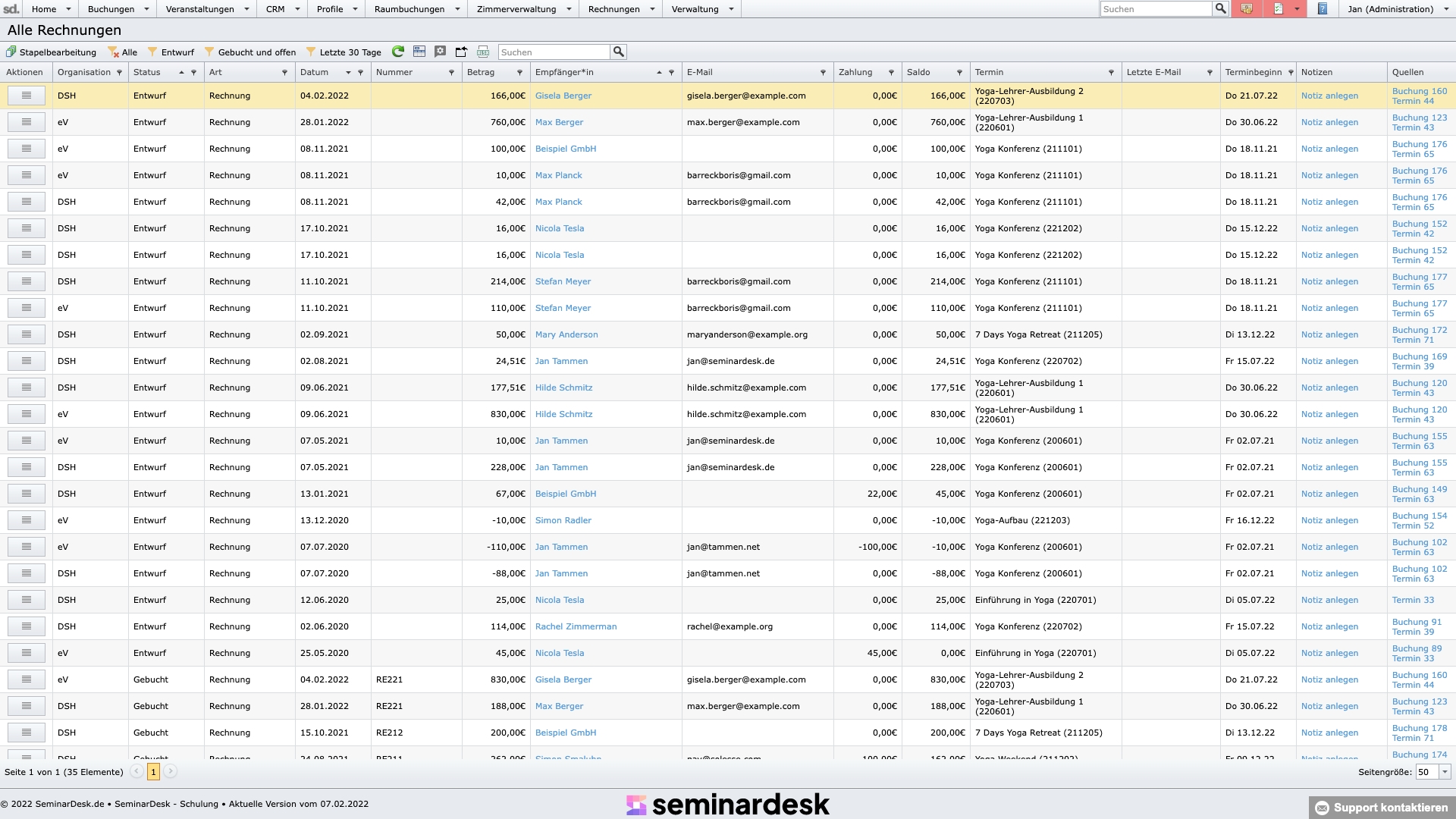Open the payments money icon in the header
The image size is (1456, 819).
(x=1246, y=9)
